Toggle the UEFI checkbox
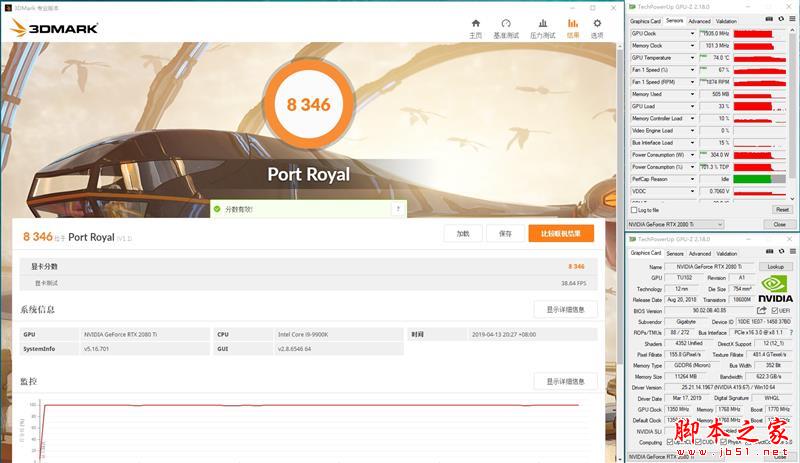 774,310
